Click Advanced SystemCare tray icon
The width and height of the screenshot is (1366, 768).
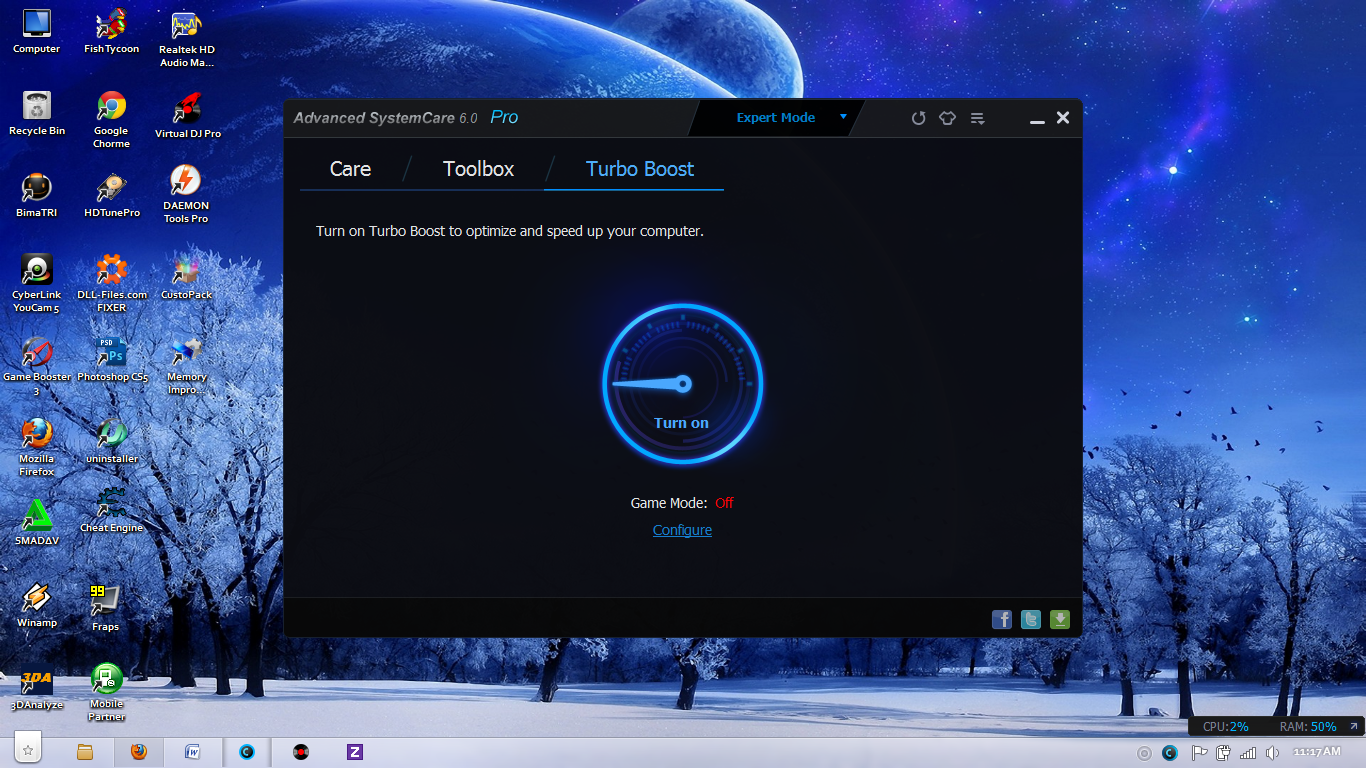(1171, 753)
